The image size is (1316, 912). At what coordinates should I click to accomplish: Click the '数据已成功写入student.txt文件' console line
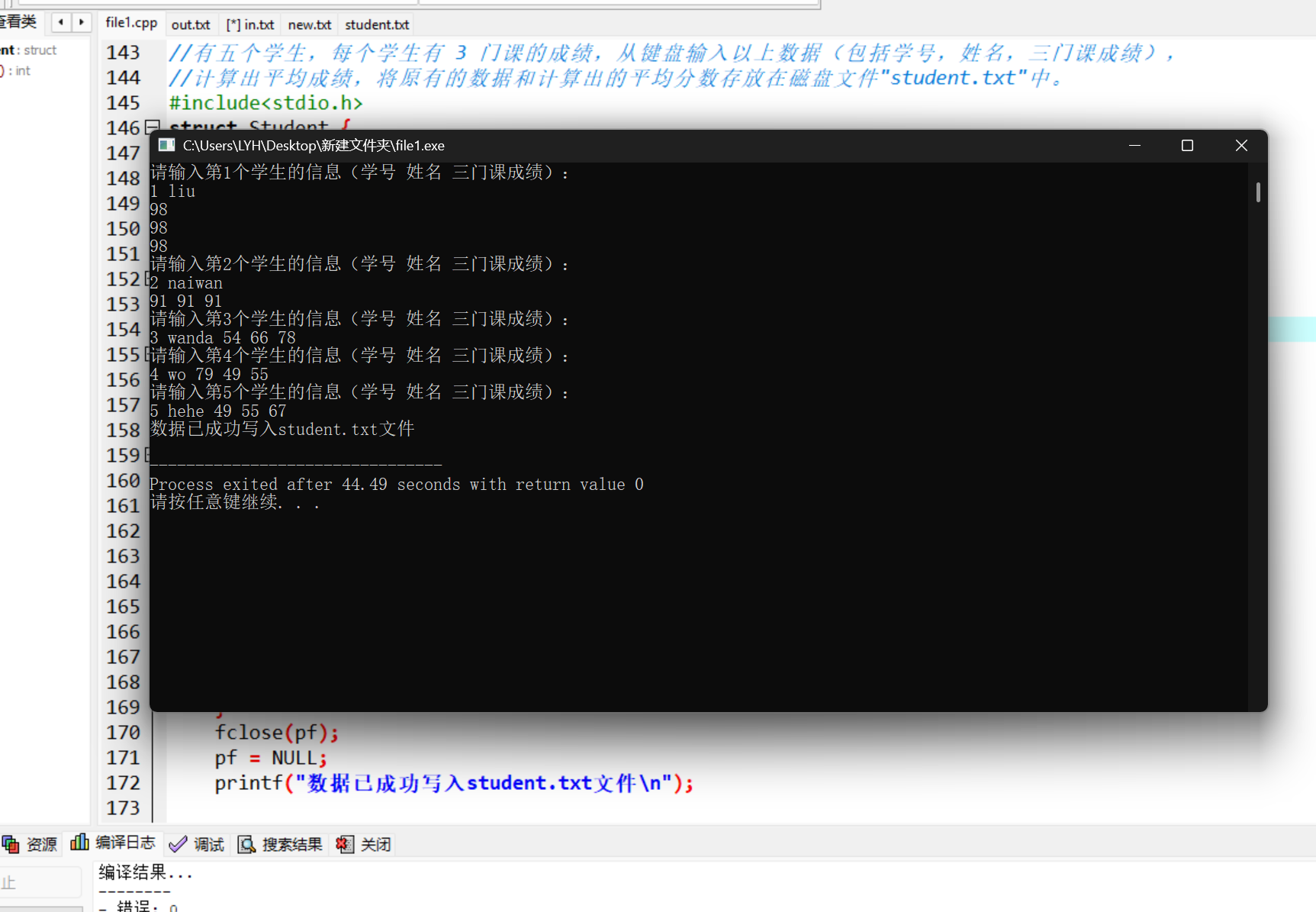282,429
